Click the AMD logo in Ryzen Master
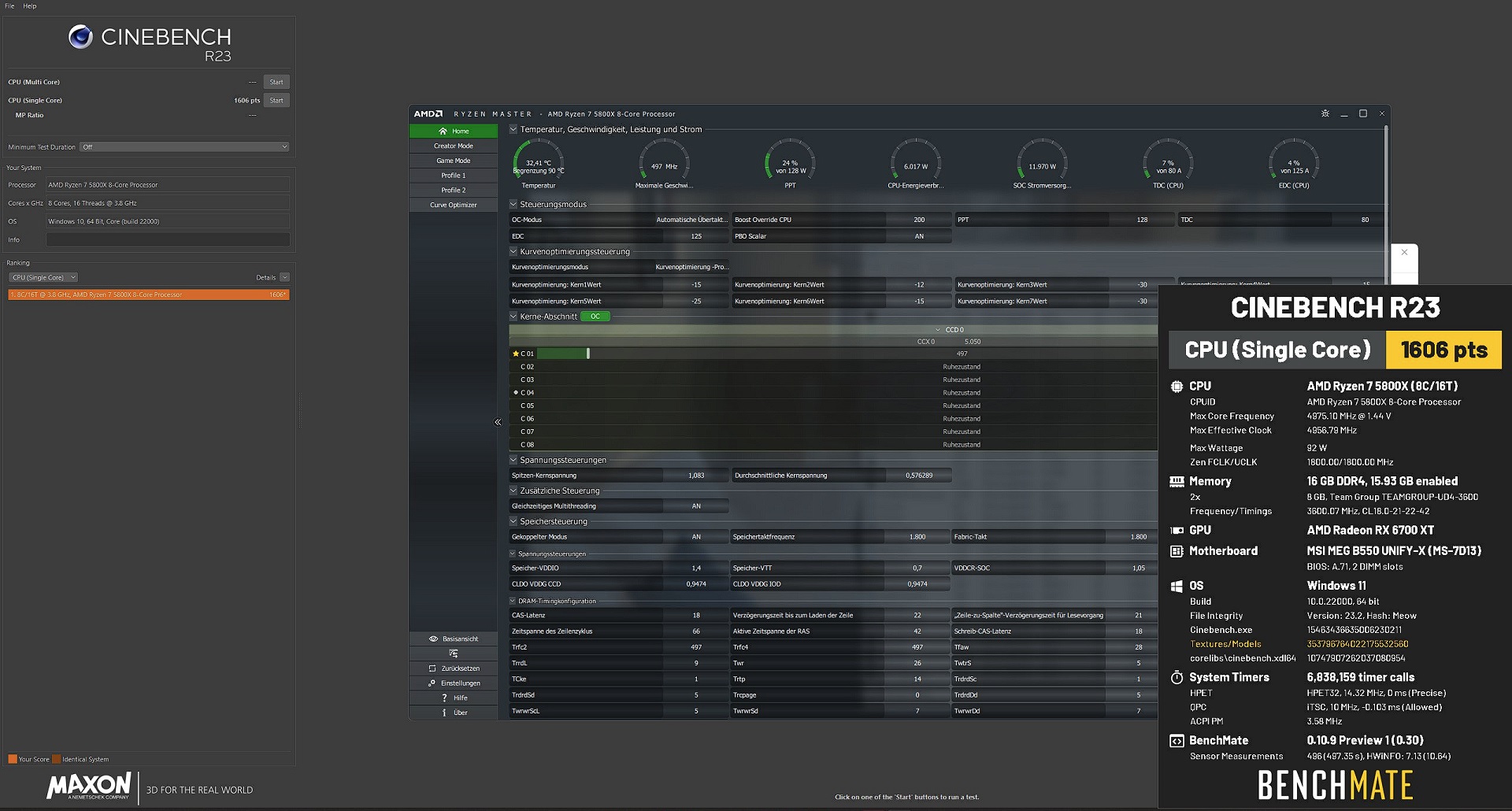Image resolution: width=1512 pixels, height=811 pixels. tap(428, 113)
